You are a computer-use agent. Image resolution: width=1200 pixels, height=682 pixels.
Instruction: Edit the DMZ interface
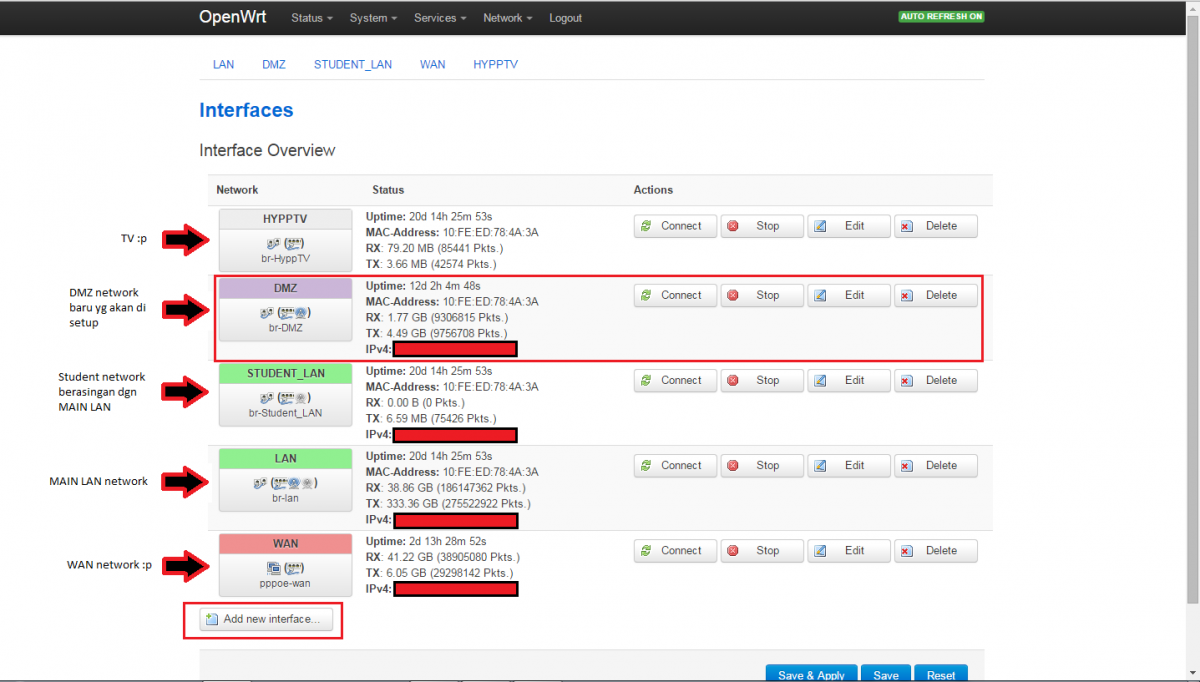coord(848,295)
